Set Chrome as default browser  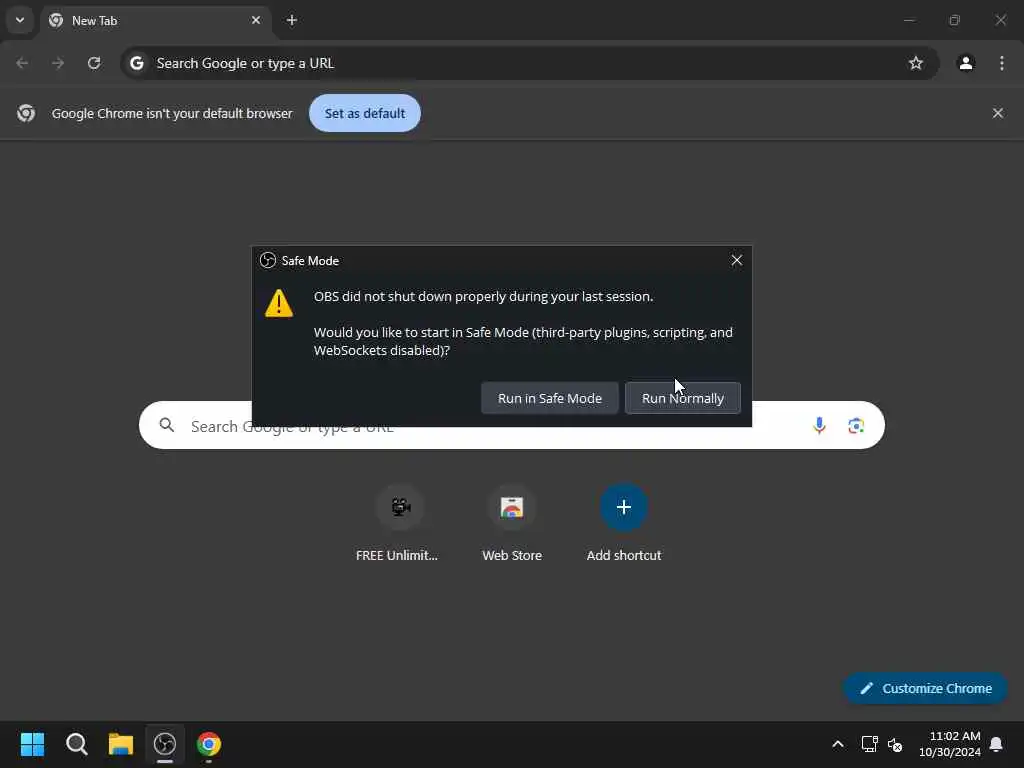pos(364,113)
